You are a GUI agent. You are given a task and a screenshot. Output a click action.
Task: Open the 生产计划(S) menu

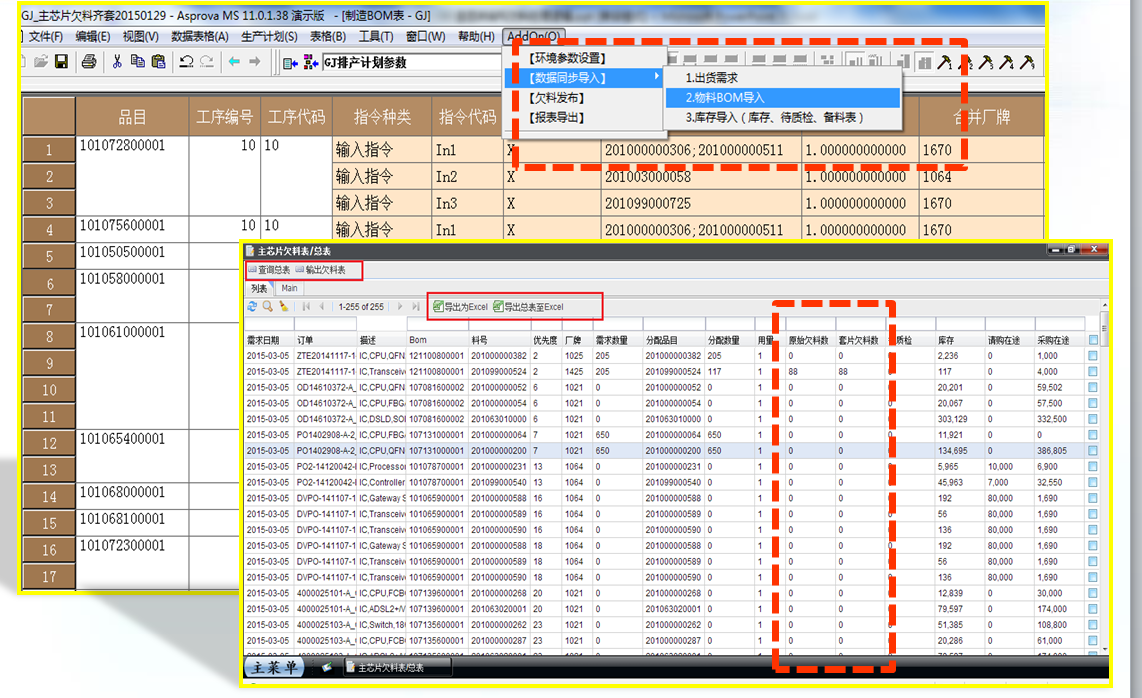click(x=269, y=36)
